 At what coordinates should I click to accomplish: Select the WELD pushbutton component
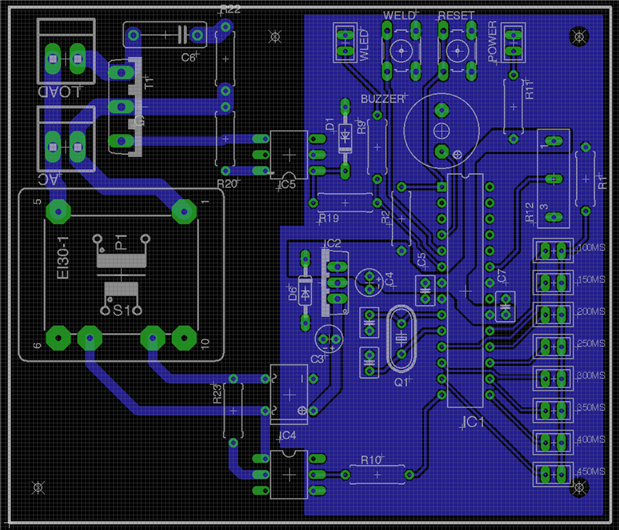point(401,51)
